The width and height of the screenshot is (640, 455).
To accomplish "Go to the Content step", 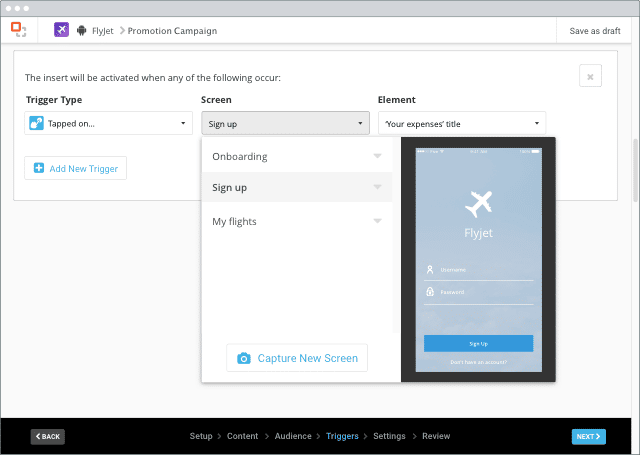I will [242, 436].
